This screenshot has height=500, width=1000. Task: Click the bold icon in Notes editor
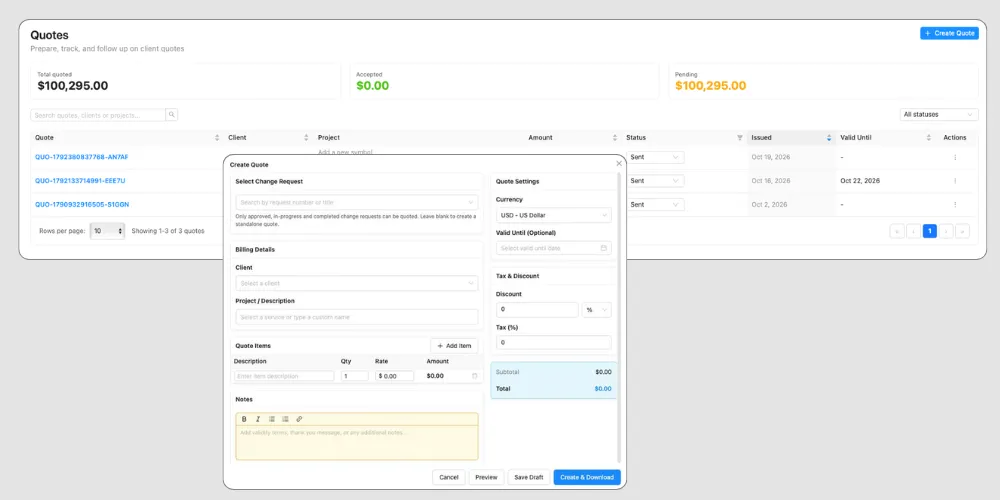click(x=244, y=419)
